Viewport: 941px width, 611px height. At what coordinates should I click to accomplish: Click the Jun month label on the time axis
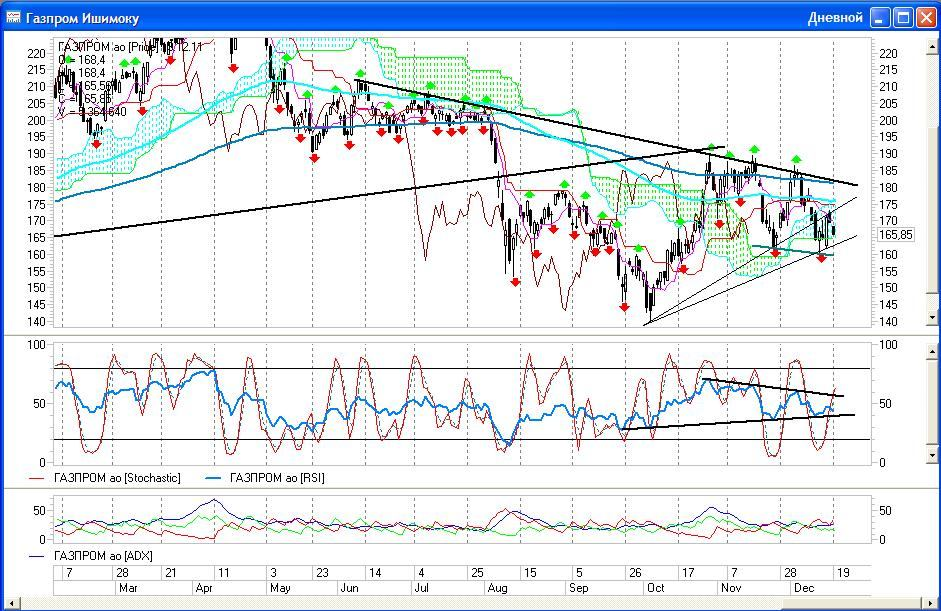pos(349,588)
